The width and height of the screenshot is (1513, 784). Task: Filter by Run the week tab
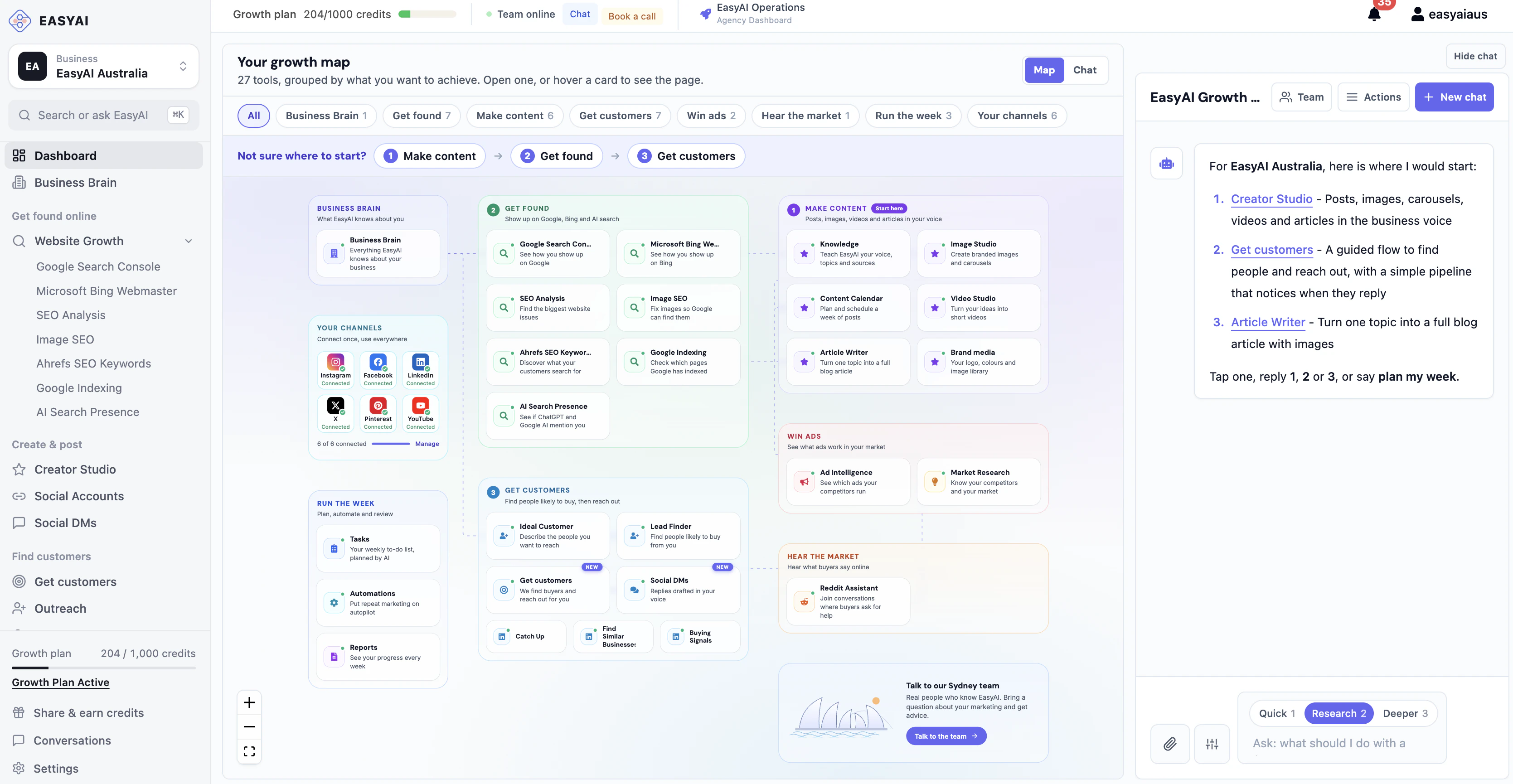click(913, 116)
